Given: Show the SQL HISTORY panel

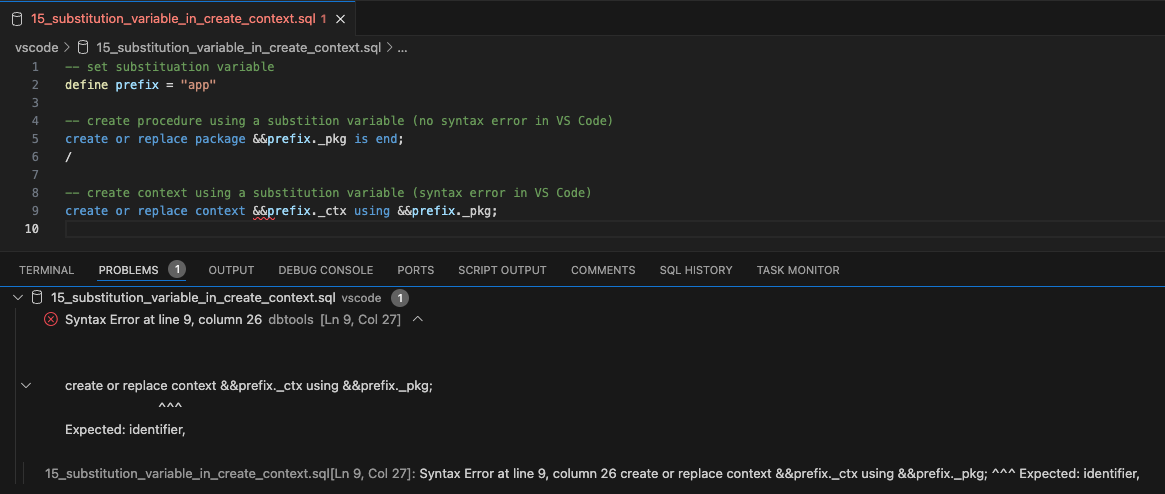Looking at the screenshot, I should (695, 270).
